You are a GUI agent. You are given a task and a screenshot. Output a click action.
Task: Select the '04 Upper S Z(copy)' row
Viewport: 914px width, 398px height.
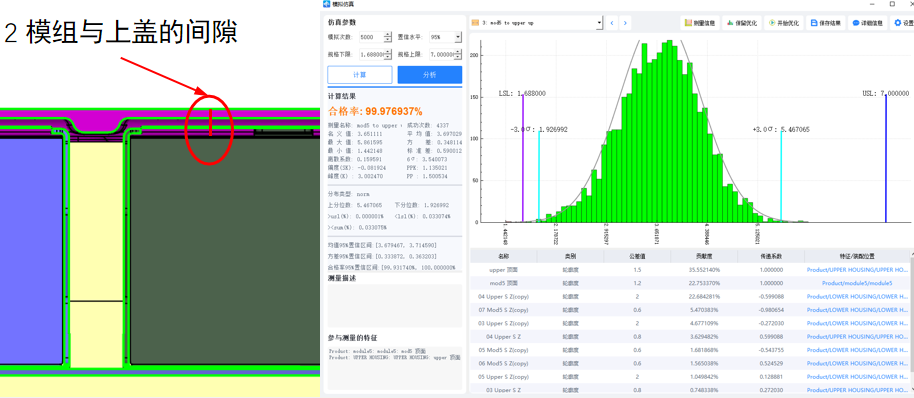point(690,297)
